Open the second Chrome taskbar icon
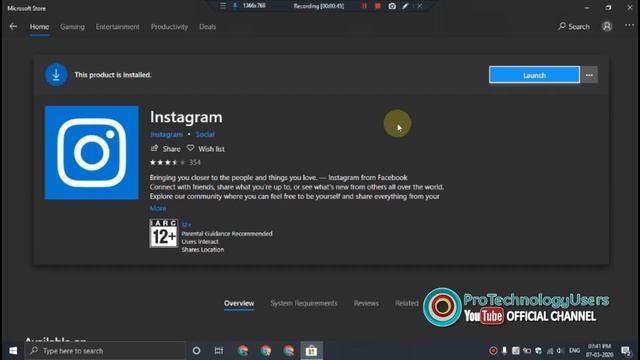This screenshot has height=360, width=640. click(x=266, y=351)
